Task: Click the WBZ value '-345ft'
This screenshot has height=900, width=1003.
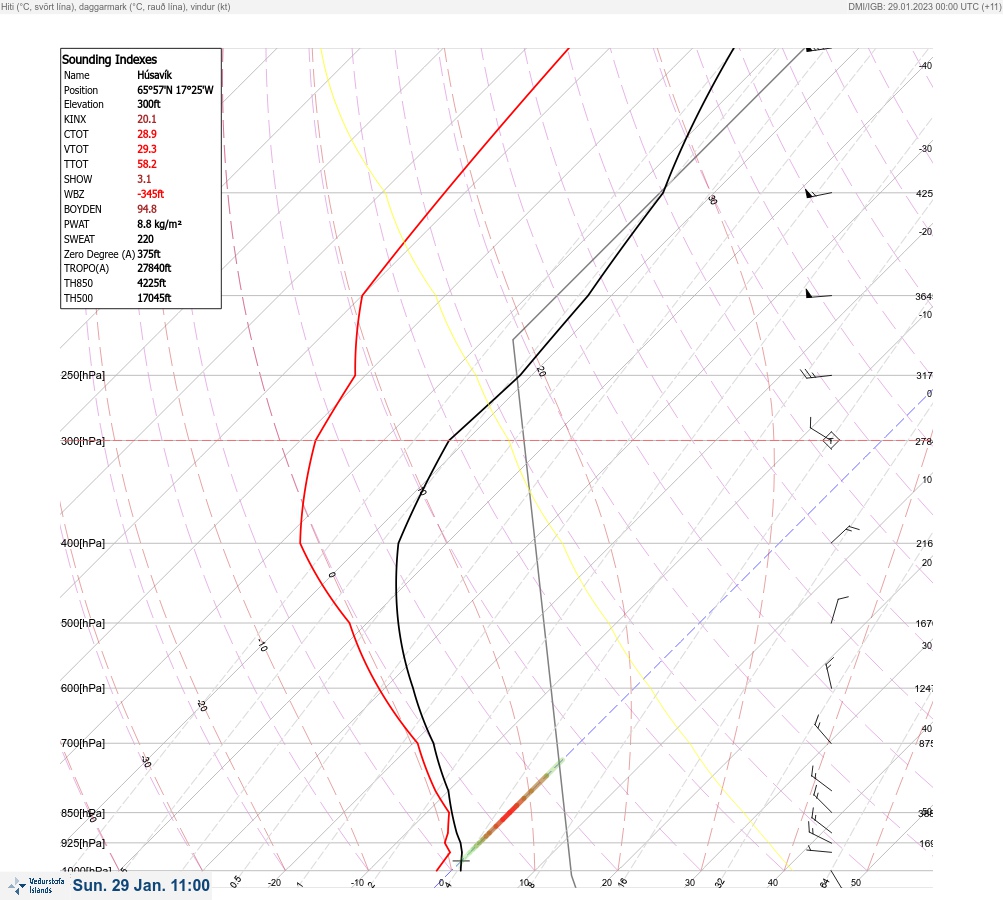Action: [150, 194]
